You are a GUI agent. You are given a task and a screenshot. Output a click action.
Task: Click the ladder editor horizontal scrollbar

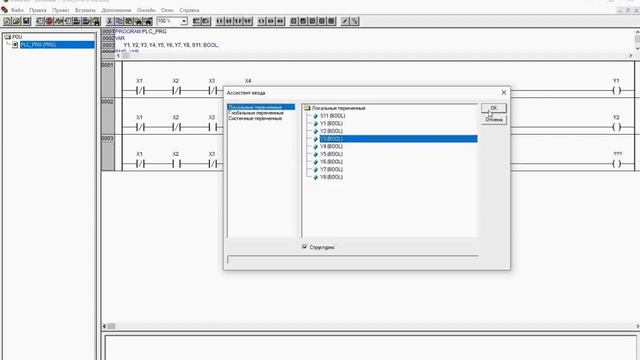tap(371, 326)
